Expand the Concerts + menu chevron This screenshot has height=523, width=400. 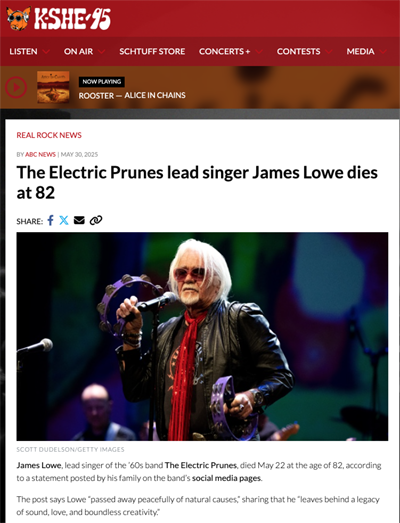(259, 52)
